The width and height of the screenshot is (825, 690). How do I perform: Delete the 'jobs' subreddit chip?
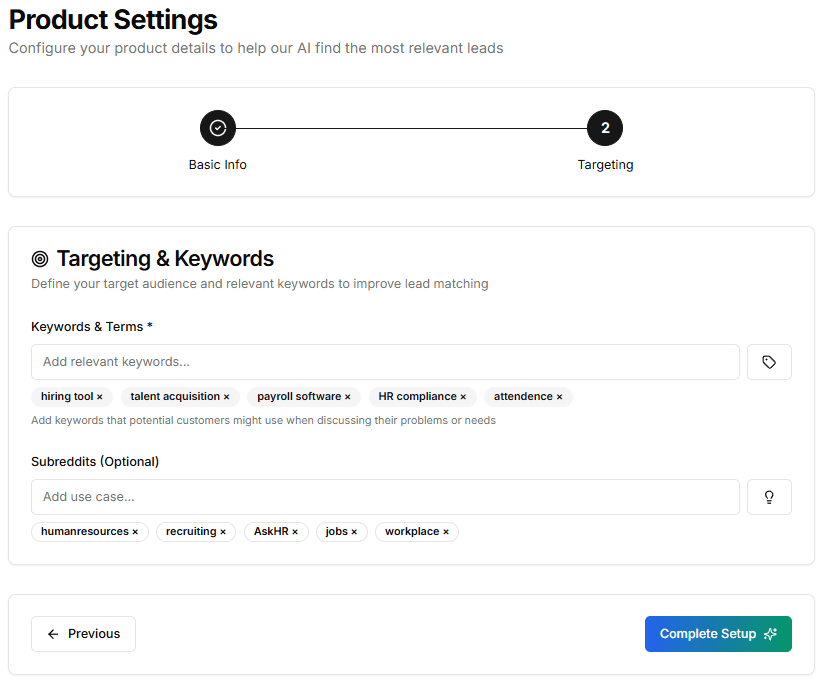coord(354,532)
